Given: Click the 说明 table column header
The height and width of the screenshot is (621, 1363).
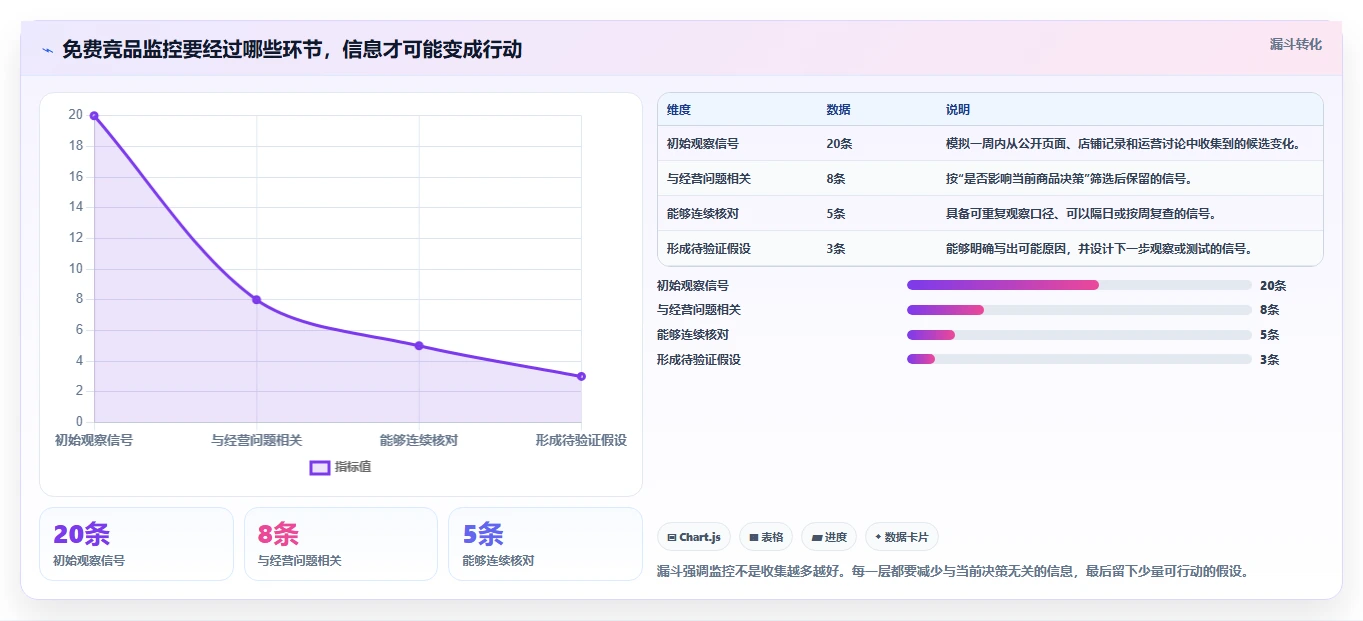Looking at the screenshot, I should (958, 110).
